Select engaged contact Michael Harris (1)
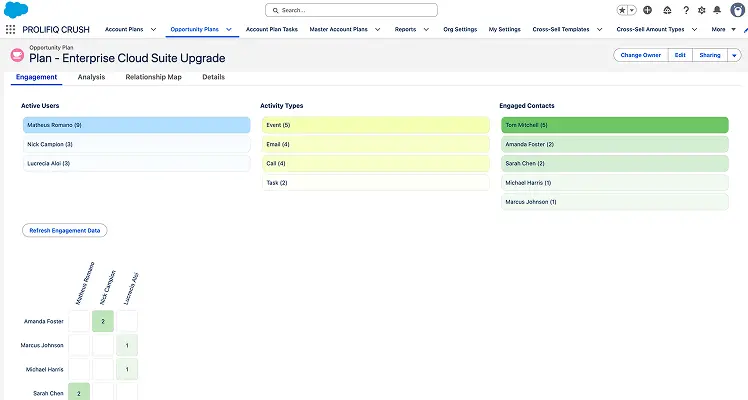The image size is (748, 400). click(x=615, y=183)
